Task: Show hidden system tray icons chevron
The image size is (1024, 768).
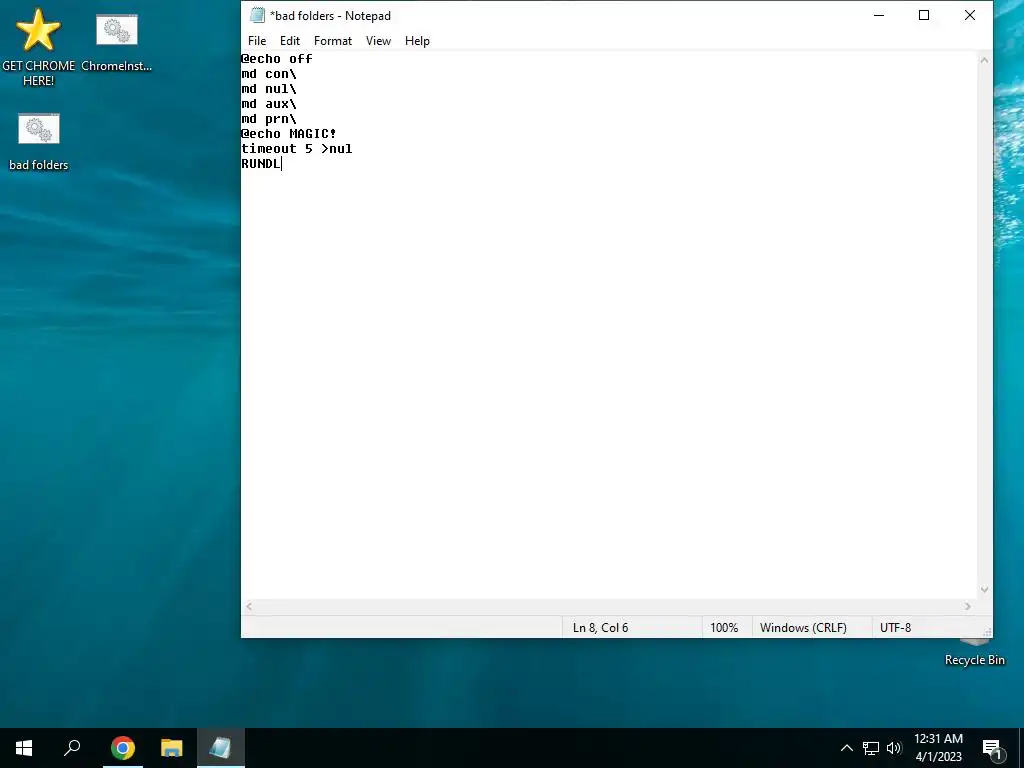Action: (x=846, y=748)
